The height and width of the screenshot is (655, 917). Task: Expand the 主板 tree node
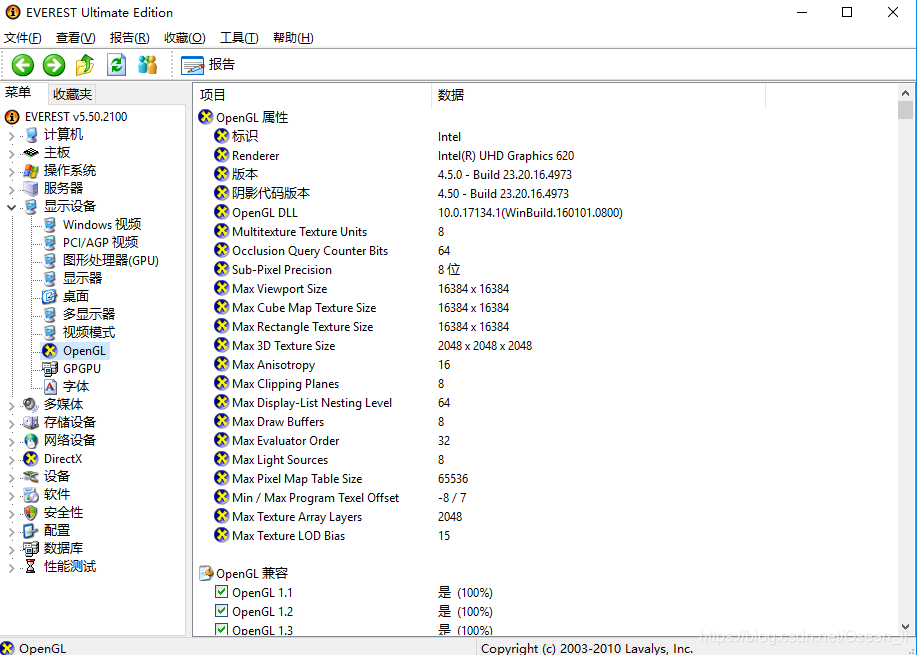click(11, 154)
